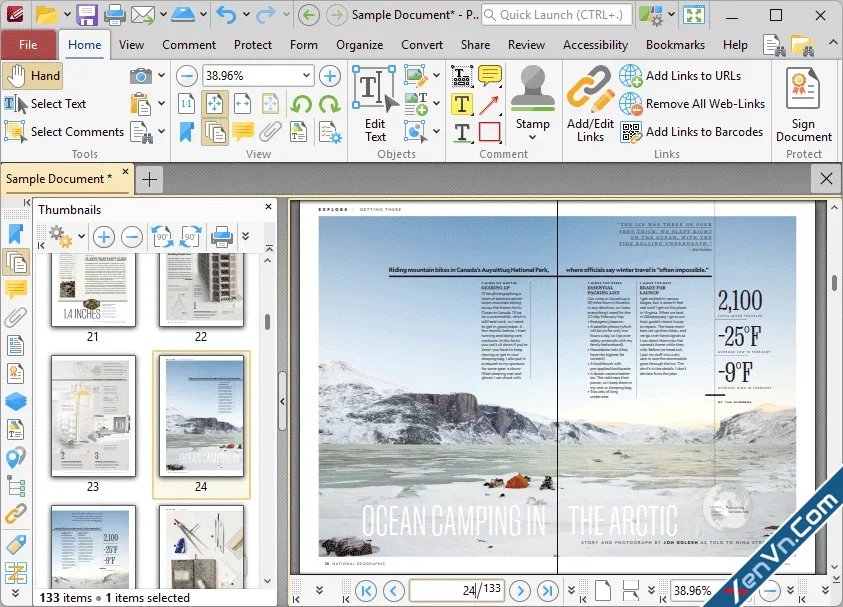Click the Edit Text tool
The image size is (843, 607).
pos(375,104)
